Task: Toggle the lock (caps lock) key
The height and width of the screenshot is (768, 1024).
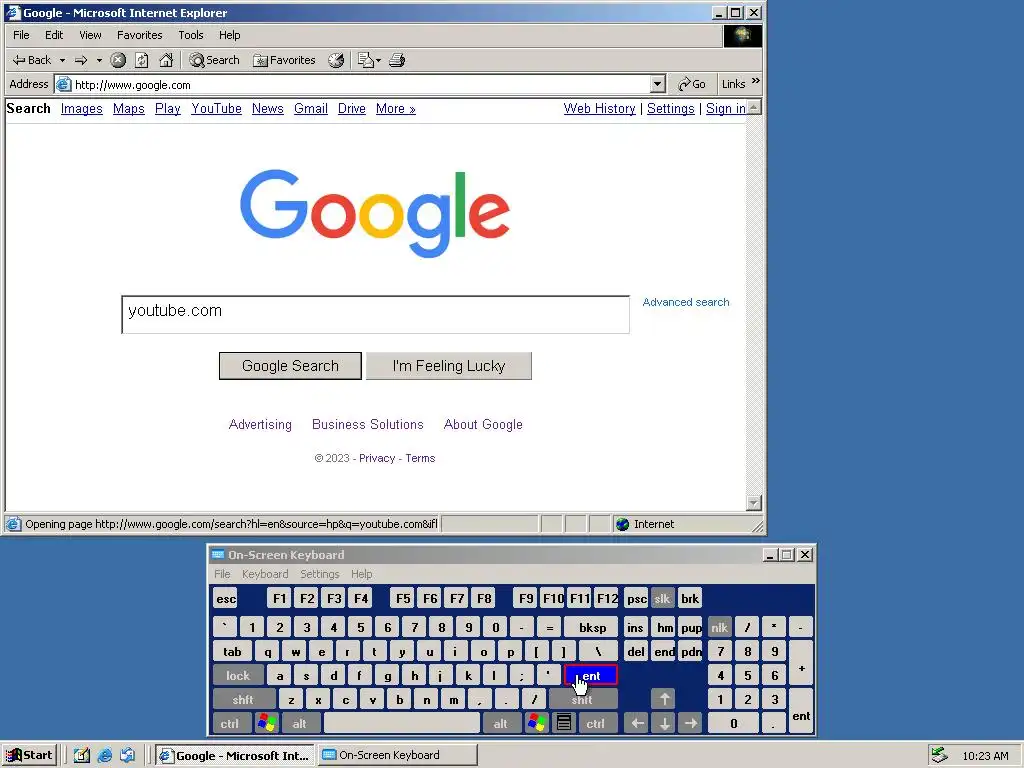Action: (x=238, y=676)
